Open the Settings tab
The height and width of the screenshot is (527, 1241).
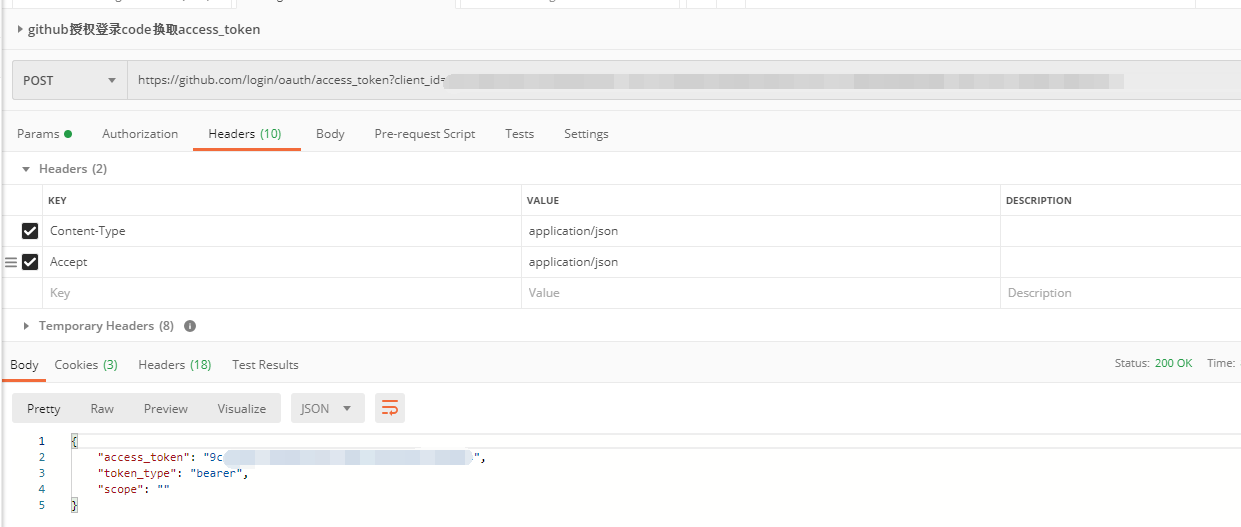(586, 134)
